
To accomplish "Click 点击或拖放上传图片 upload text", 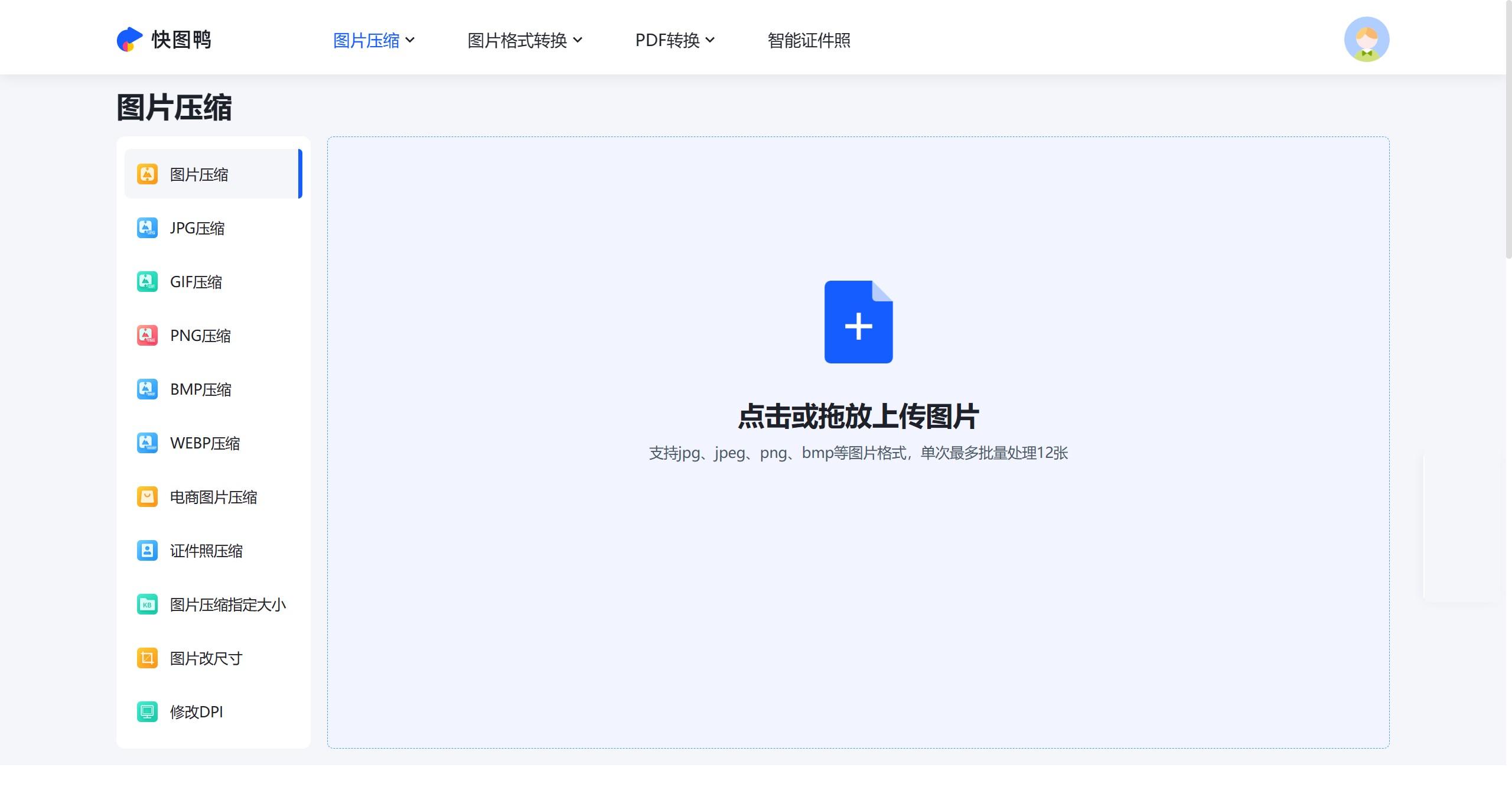I will coord(858,416).
